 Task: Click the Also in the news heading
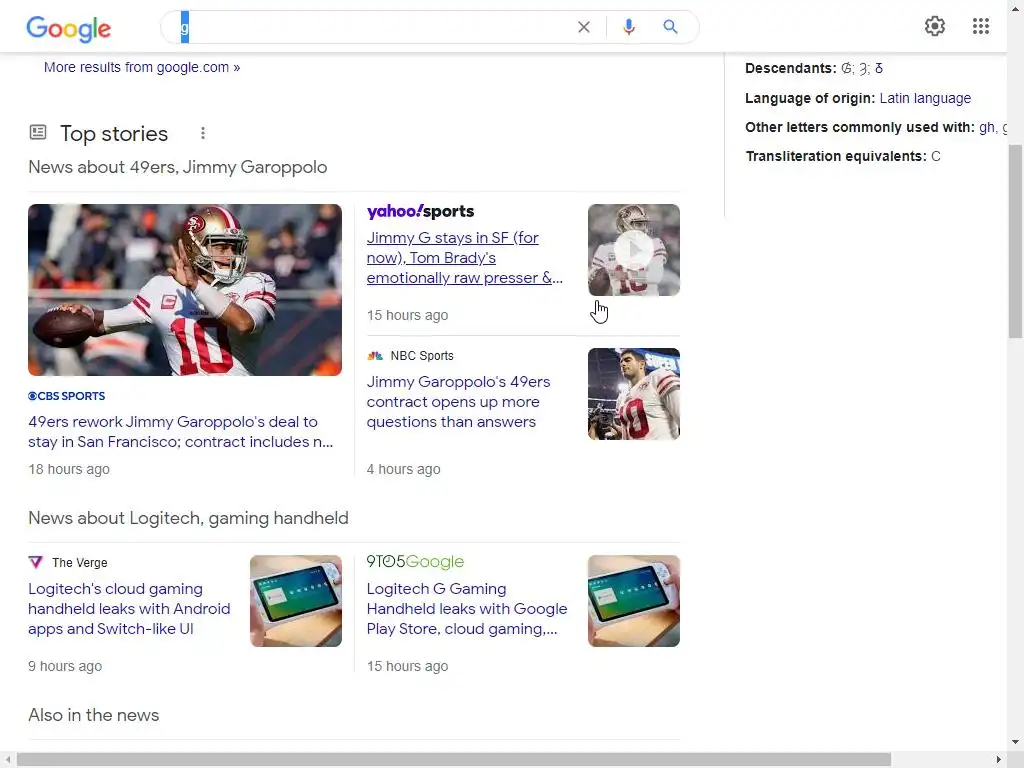(x=93, y=715)
